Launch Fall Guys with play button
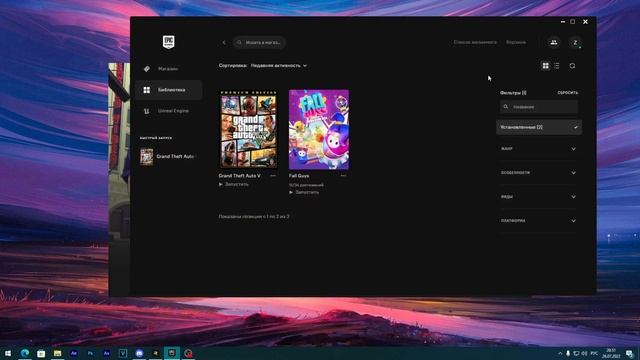 304,192
